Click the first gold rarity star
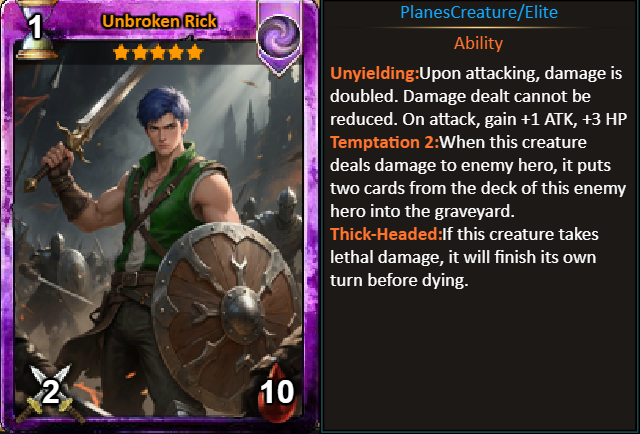 coord(121,52)
